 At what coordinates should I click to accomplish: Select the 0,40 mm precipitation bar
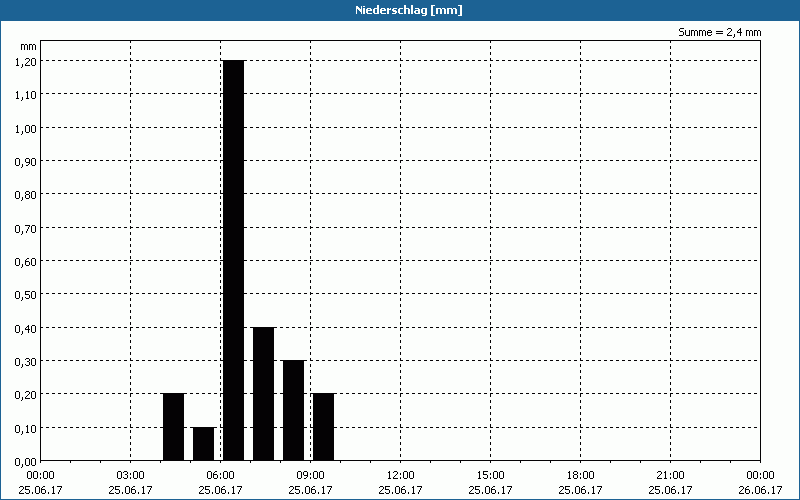(x=264, y=394)
